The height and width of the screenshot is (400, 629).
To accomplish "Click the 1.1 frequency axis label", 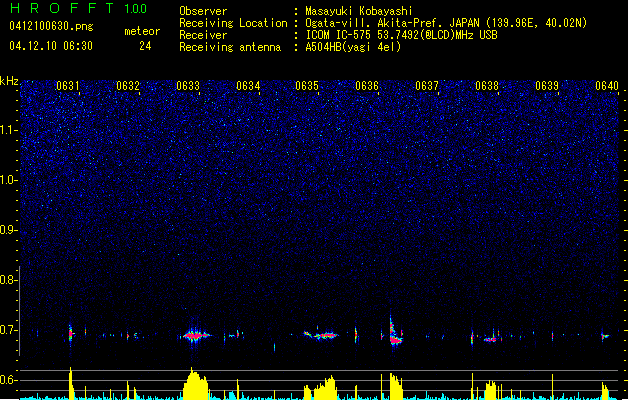I will pos(8,130).
